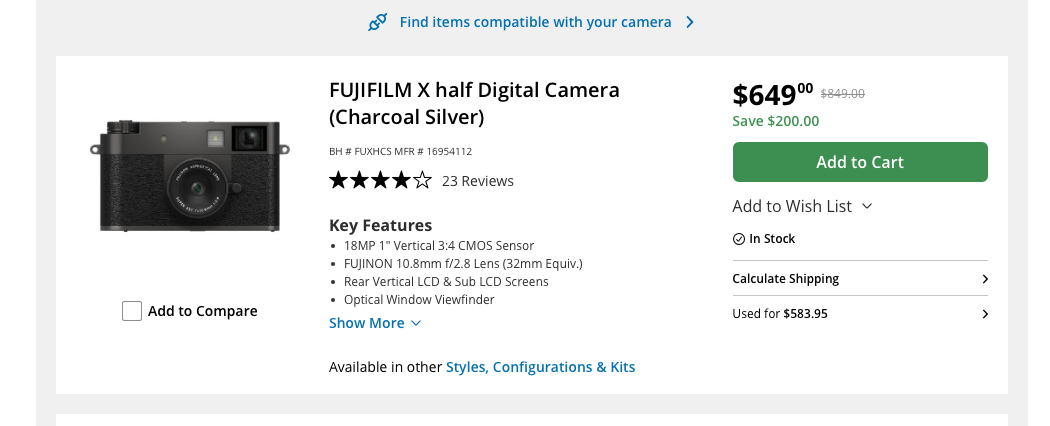The image size is (1050, 426).
Task: Open the 23 Reviews link
Action: tap(478, 181)
